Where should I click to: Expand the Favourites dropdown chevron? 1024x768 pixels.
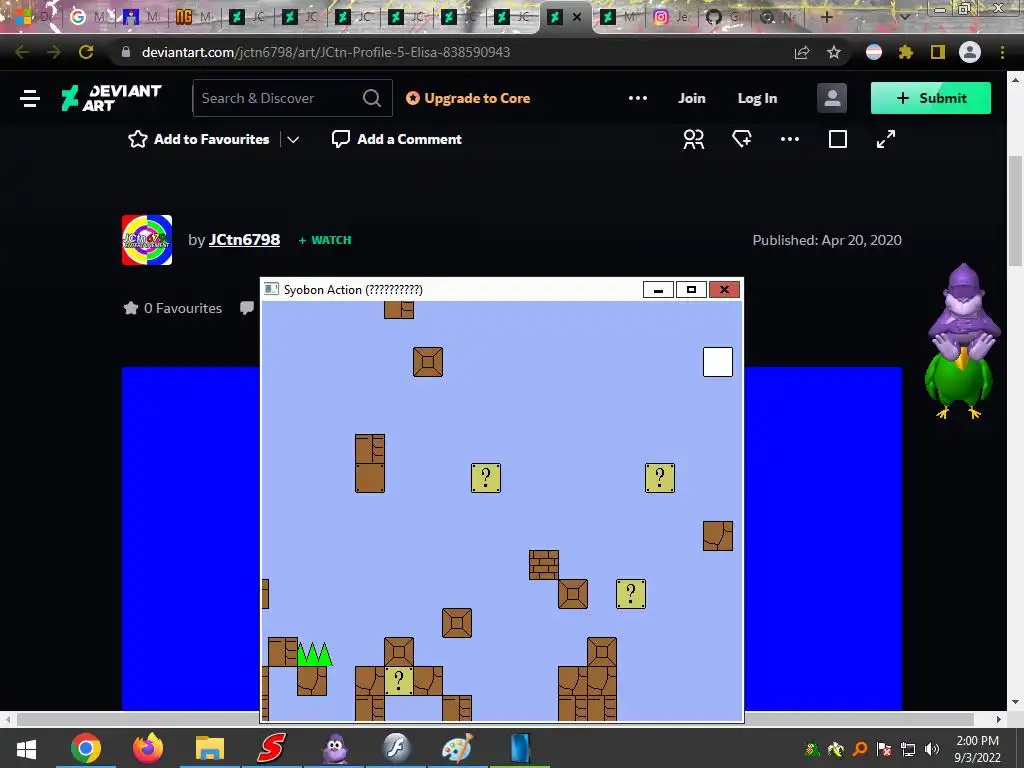click(293, 139)
